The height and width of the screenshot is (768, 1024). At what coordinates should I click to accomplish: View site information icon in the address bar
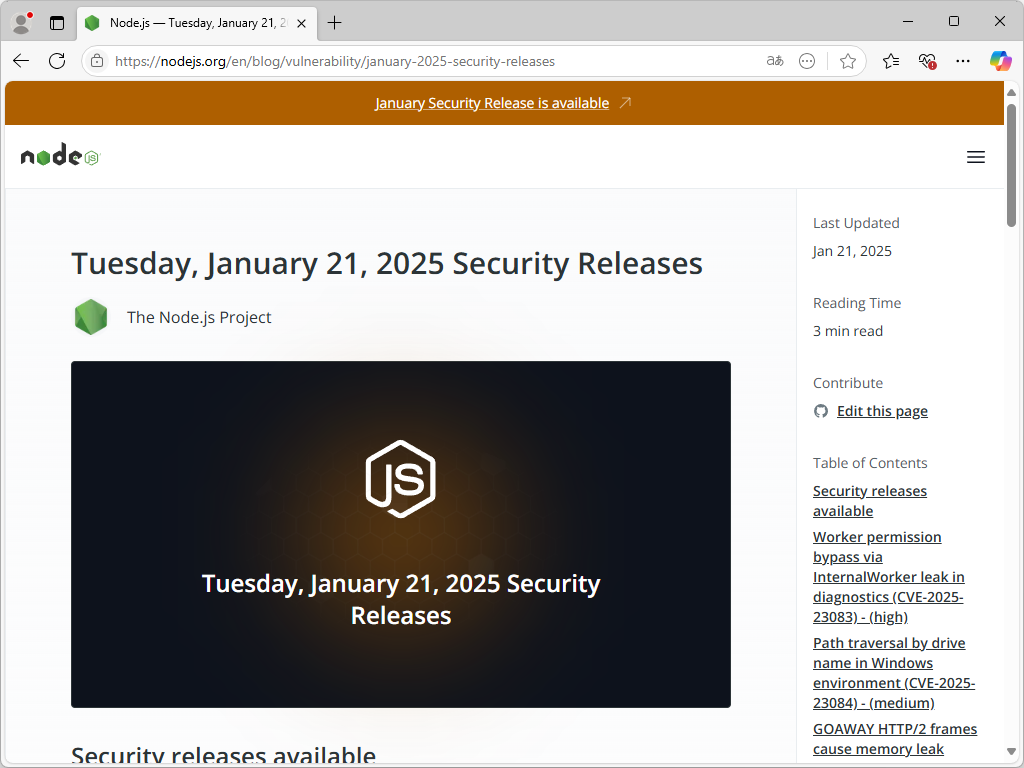tap(96, 61)
